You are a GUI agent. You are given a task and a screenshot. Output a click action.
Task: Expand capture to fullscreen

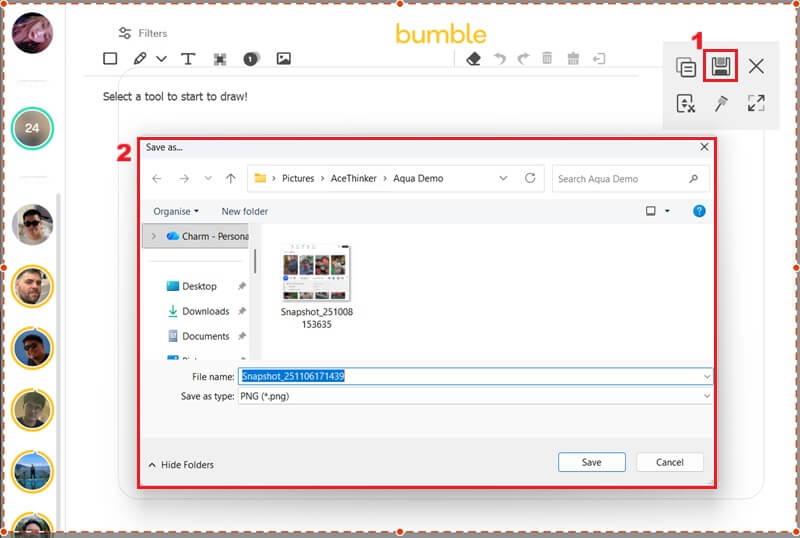756,103
